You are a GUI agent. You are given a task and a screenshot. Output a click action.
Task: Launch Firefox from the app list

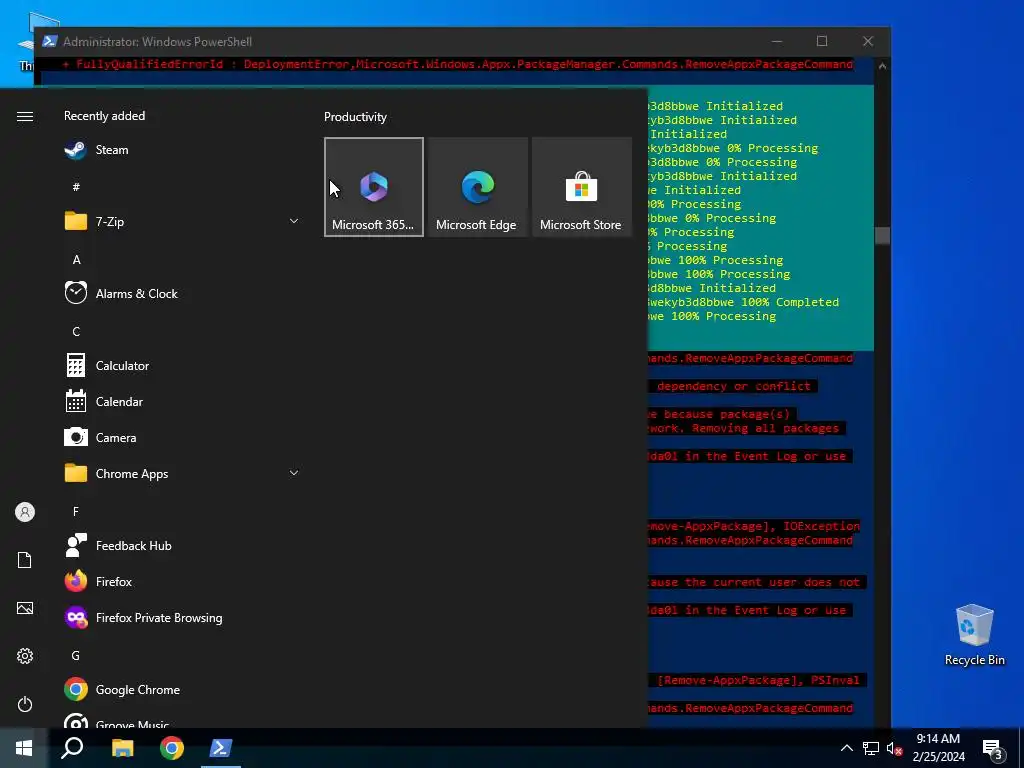point(182,581)
